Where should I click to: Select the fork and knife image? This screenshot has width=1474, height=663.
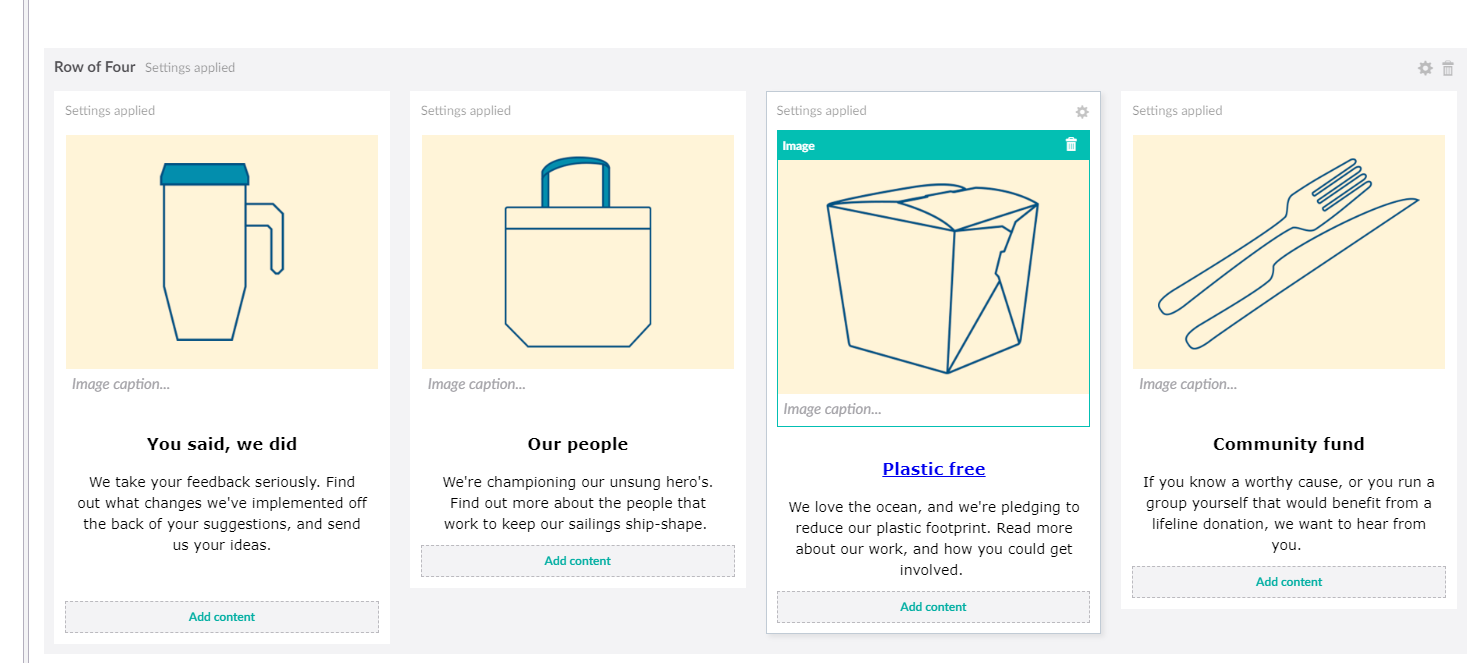[x=1289, y=252]
